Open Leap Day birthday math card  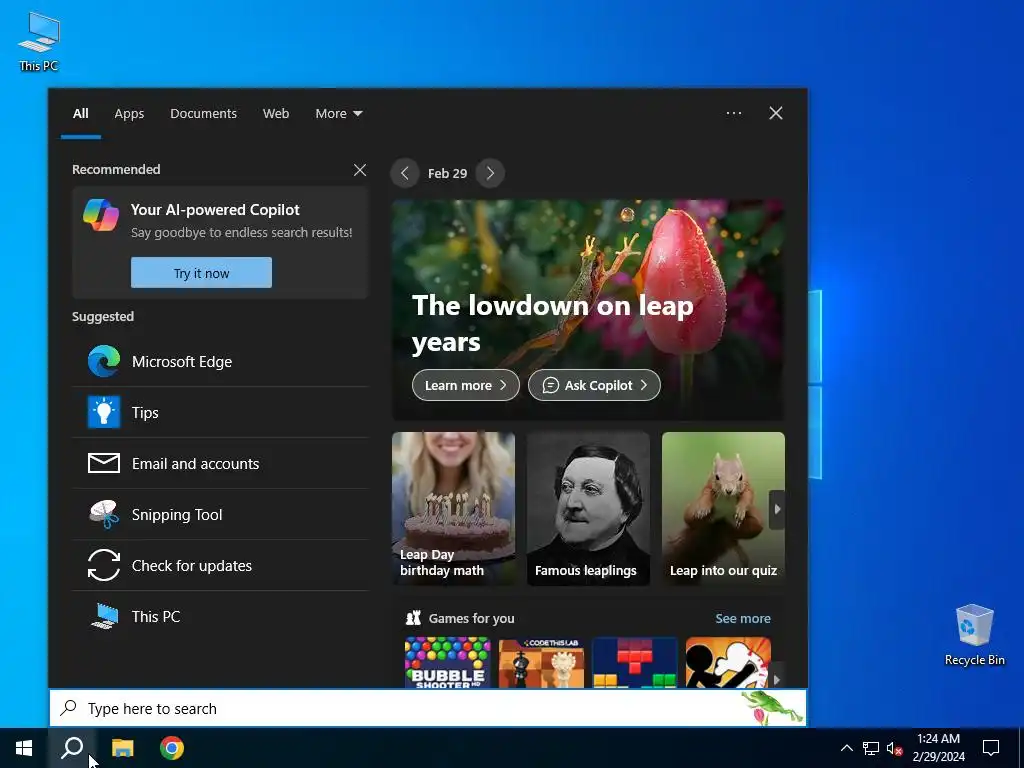coord(453,509)
